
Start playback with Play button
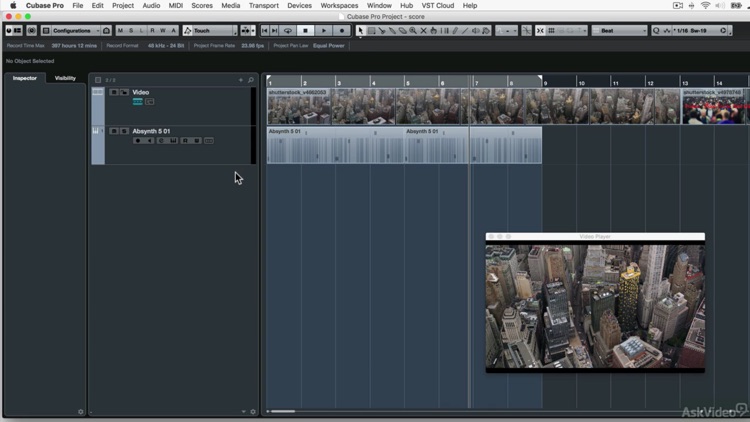(x=324, y=31)
